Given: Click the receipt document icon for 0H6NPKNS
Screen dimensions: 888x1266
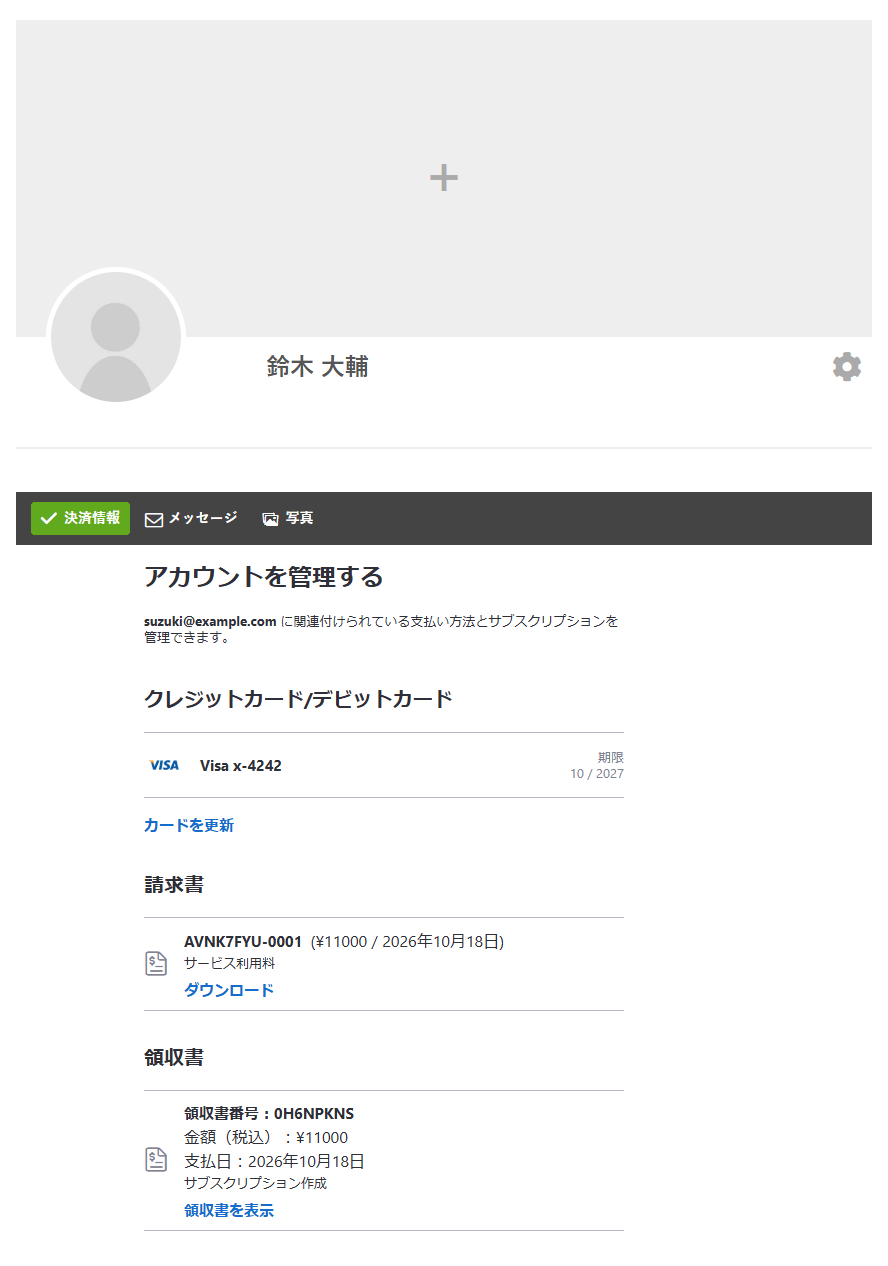Looking at the screenshot, I should click(x=156, y=1160).
